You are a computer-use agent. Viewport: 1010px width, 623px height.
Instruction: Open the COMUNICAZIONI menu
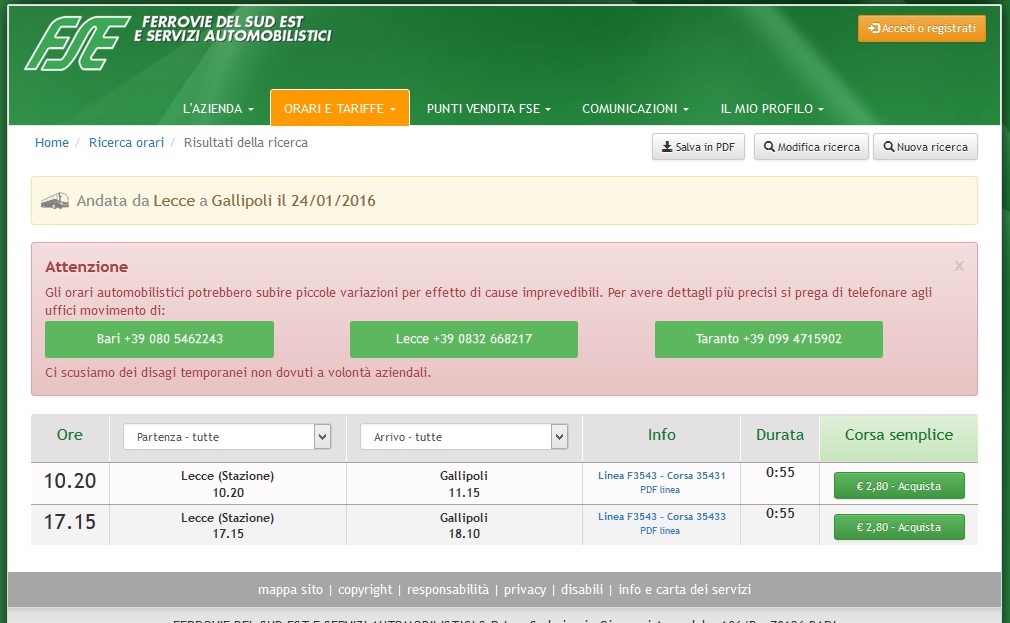click(x=635, y=109)
